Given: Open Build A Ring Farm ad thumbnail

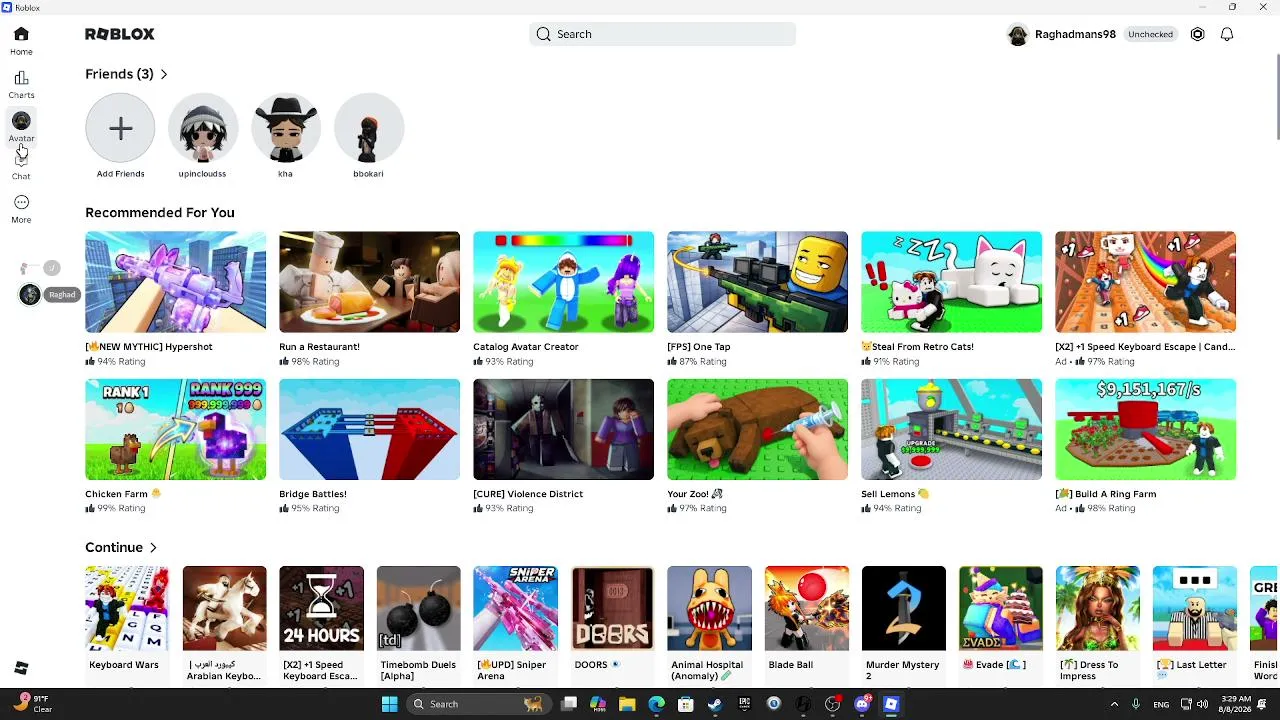Looking at the screenshot, I should [1145, 429].
